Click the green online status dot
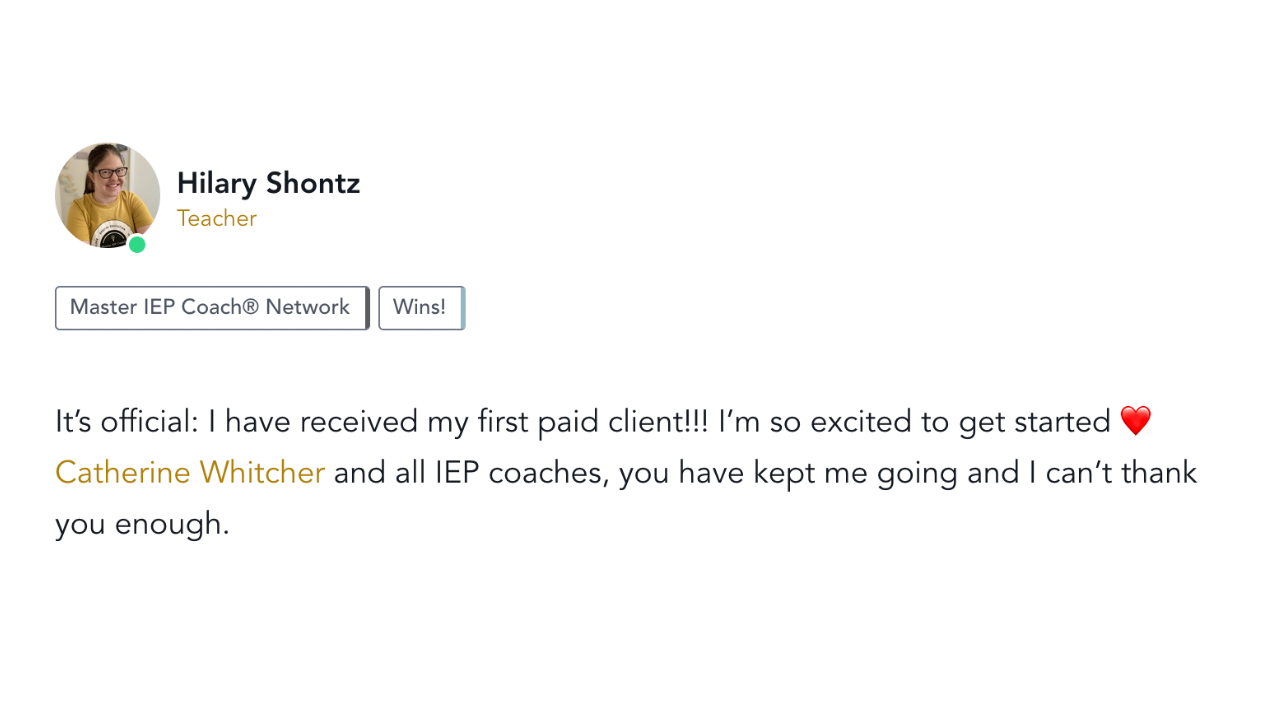The image size is (1280, 720). [137, 244]
